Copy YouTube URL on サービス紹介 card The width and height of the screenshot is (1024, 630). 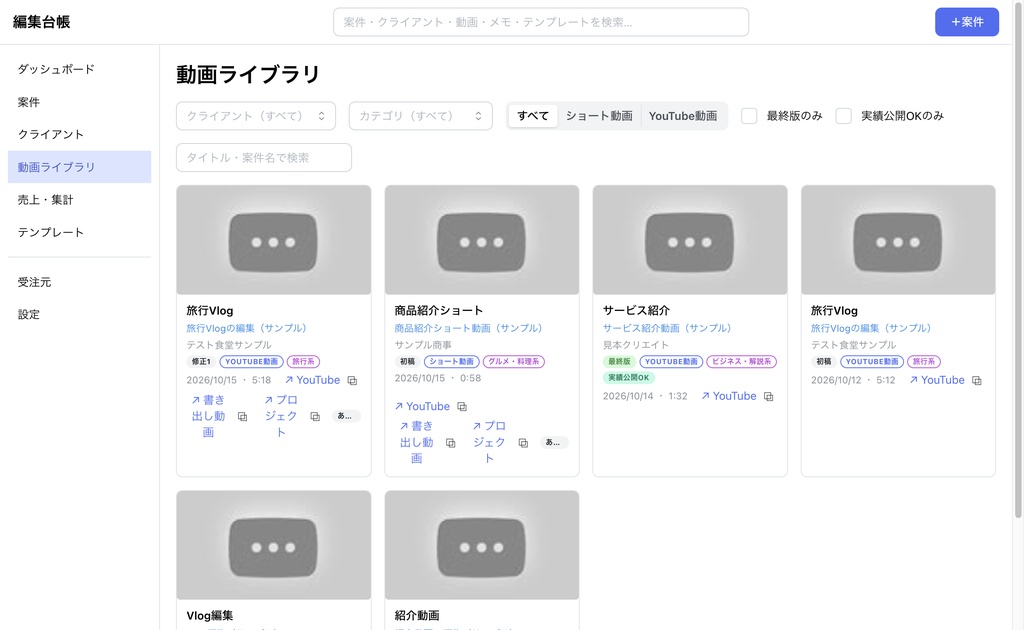click(769, 396)
